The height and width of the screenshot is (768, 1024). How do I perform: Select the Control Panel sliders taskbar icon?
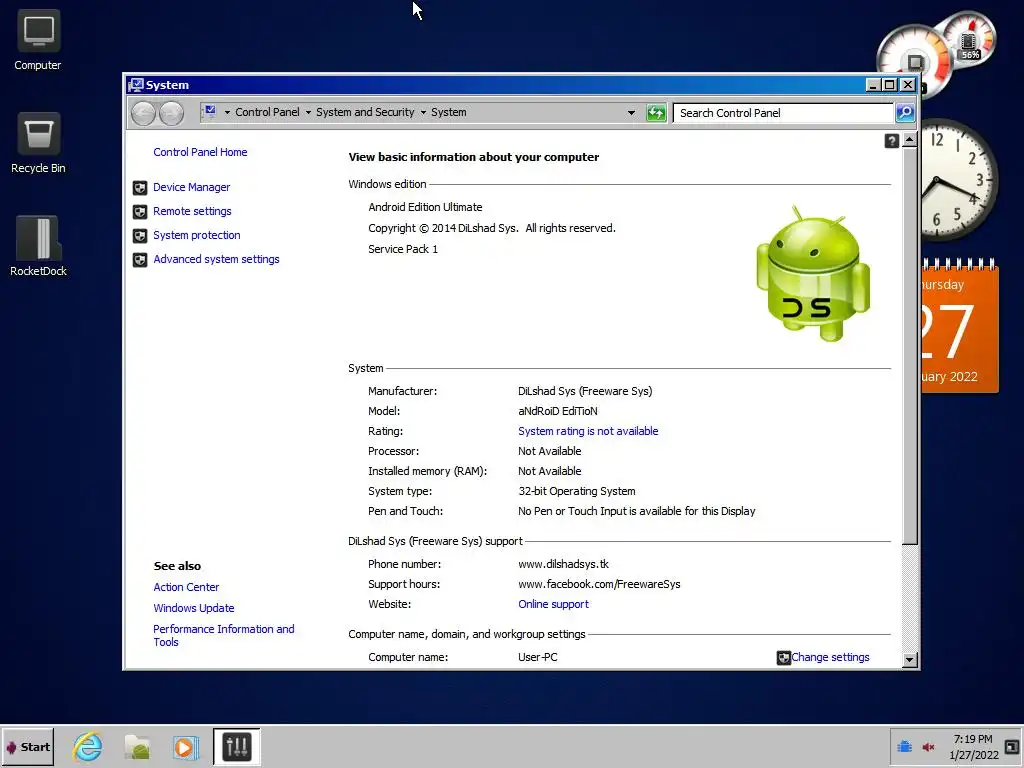point(236,746)
